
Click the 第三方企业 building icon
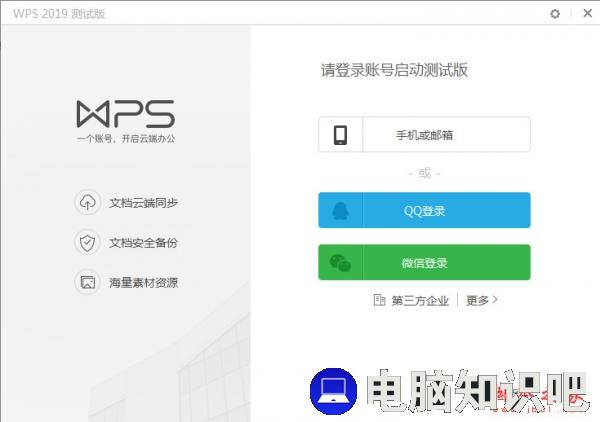(x=379, y=300)
